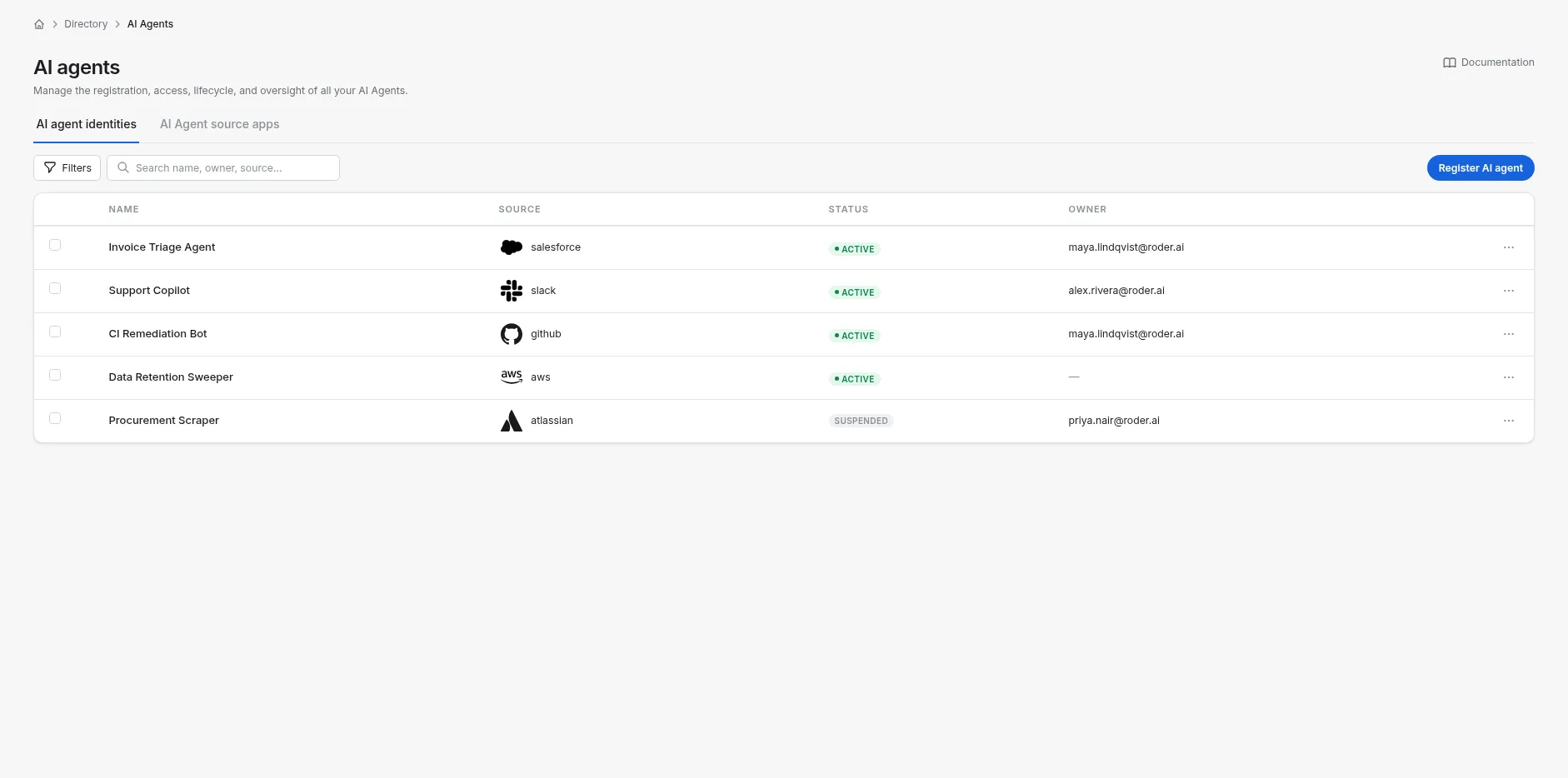Click Invoice Triage Agent owner email
1568x778 pixels.
pos(1126,247)
